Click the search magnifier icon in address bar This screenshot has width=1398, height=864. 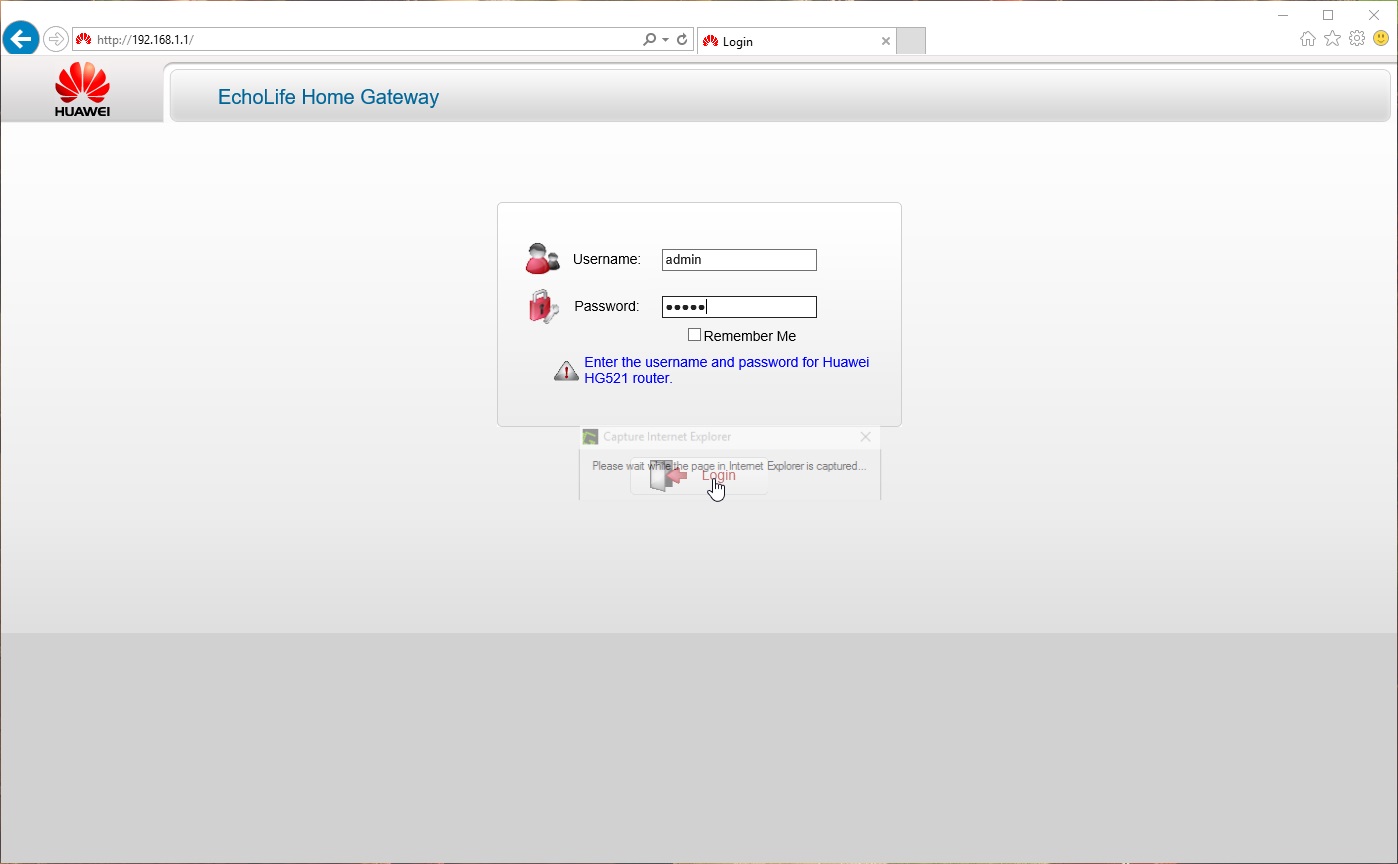click(650, 40)
